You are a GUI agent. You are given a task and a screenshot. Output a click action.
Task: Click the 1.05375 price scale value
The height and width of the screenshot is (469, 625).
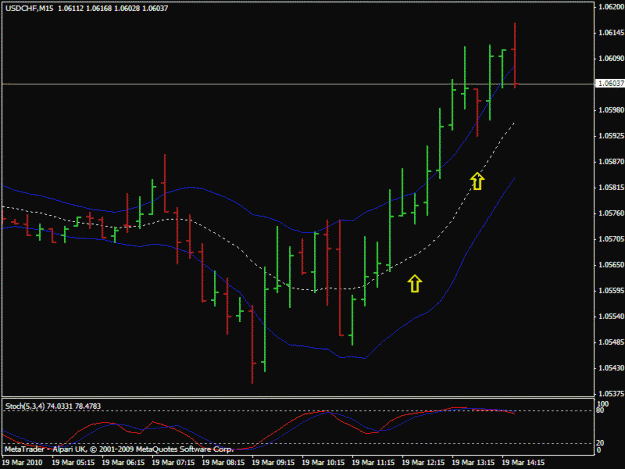(x=611, y=394)
